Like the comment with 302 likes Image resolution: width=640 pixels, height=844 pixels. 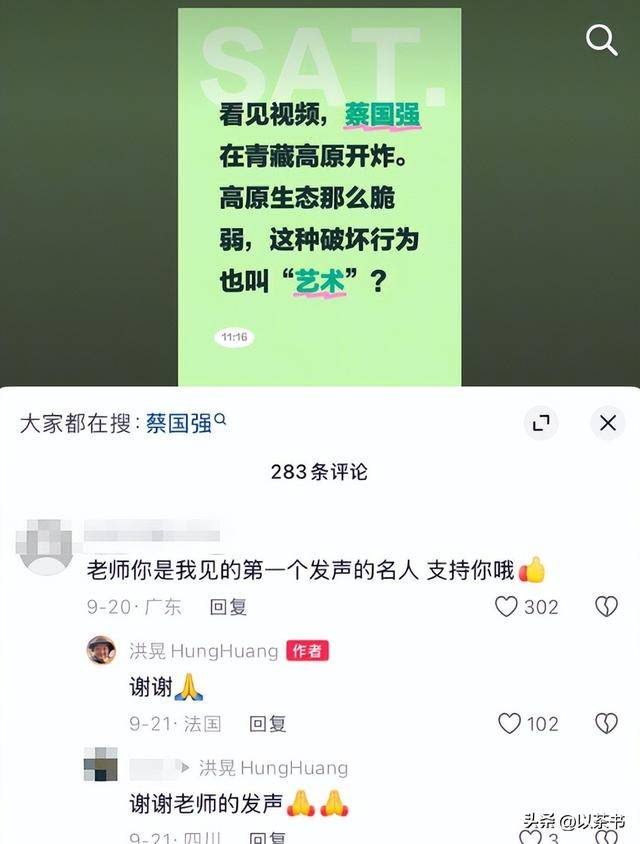[506, 607]
